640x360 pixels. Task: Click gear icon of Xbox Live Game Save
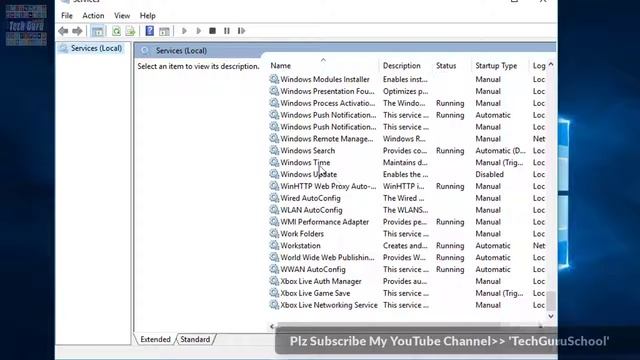click(274, 293)
